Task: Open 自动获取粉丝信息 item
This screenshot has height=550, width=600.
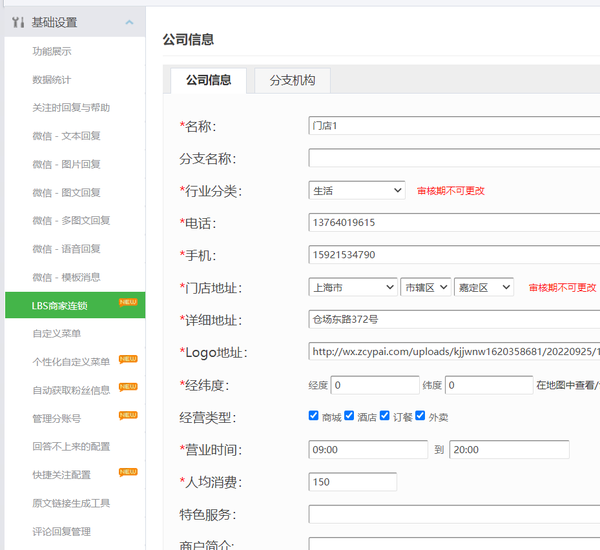Action: (71, 390)
